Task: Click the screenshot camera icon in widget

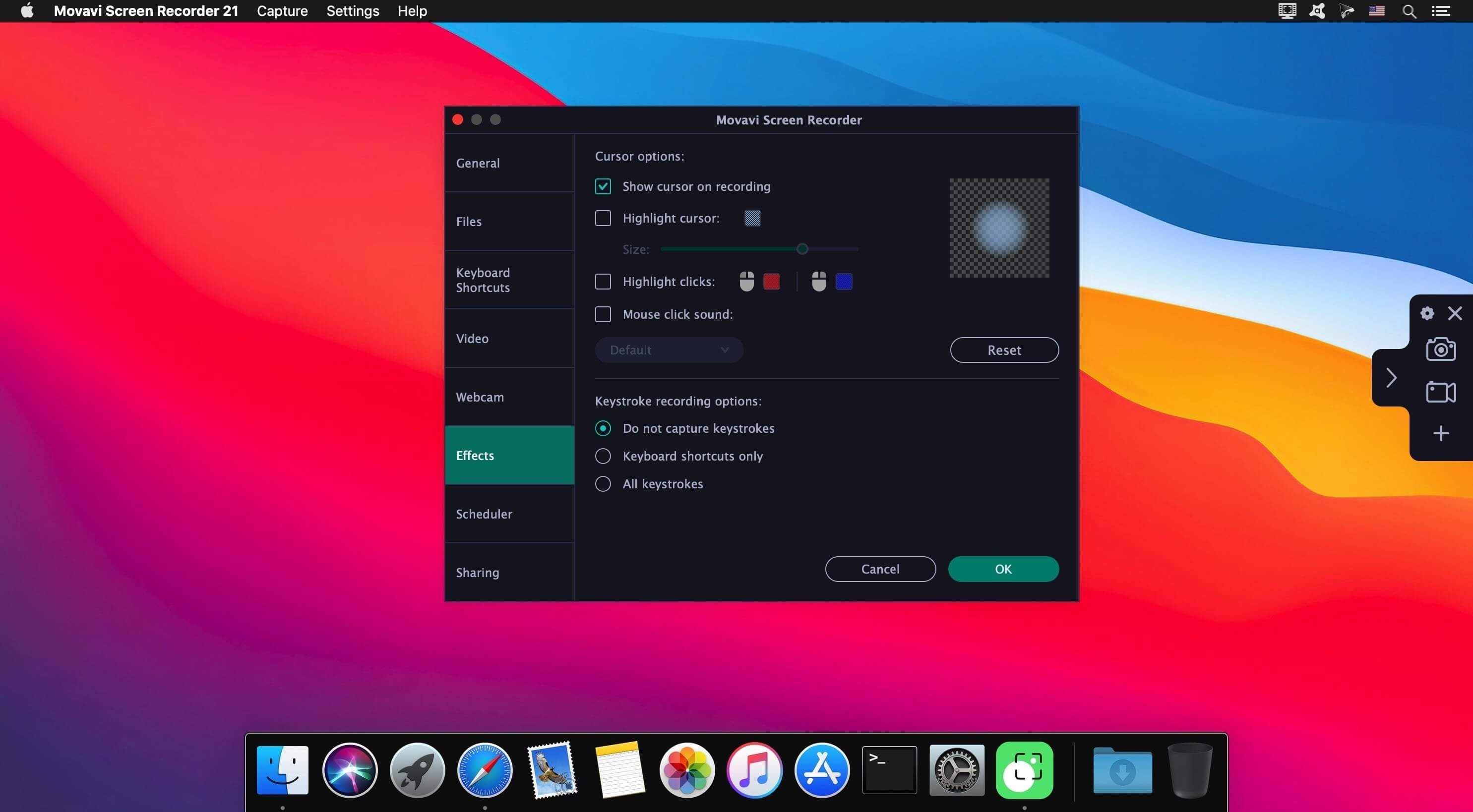Action: tap(1440, 349)
